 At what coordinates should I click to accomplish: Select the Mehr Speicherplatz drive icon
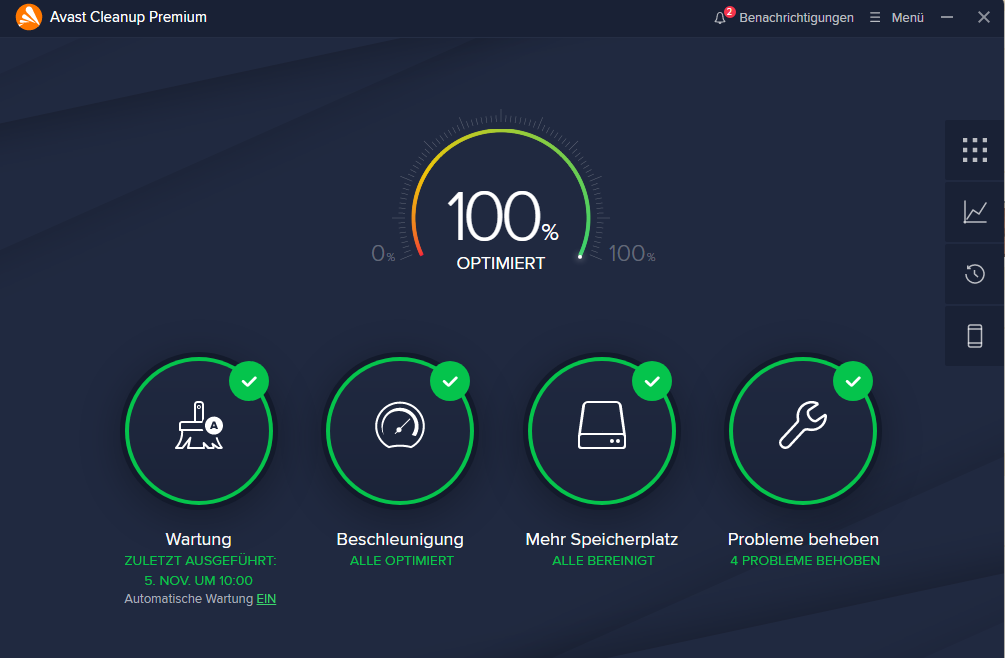[x=601, y=428]
